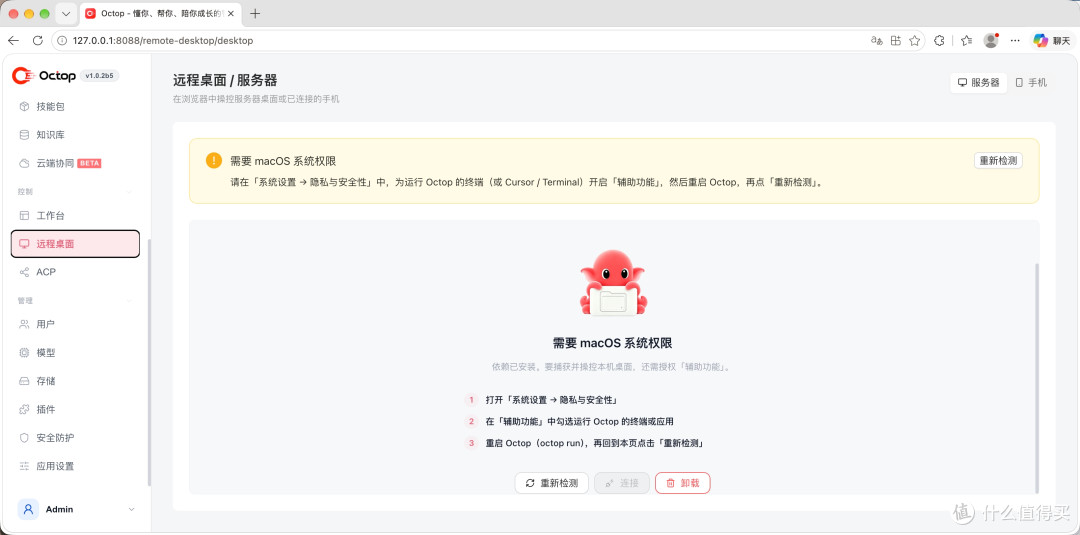Open 模型 management page label

[45, 353]
